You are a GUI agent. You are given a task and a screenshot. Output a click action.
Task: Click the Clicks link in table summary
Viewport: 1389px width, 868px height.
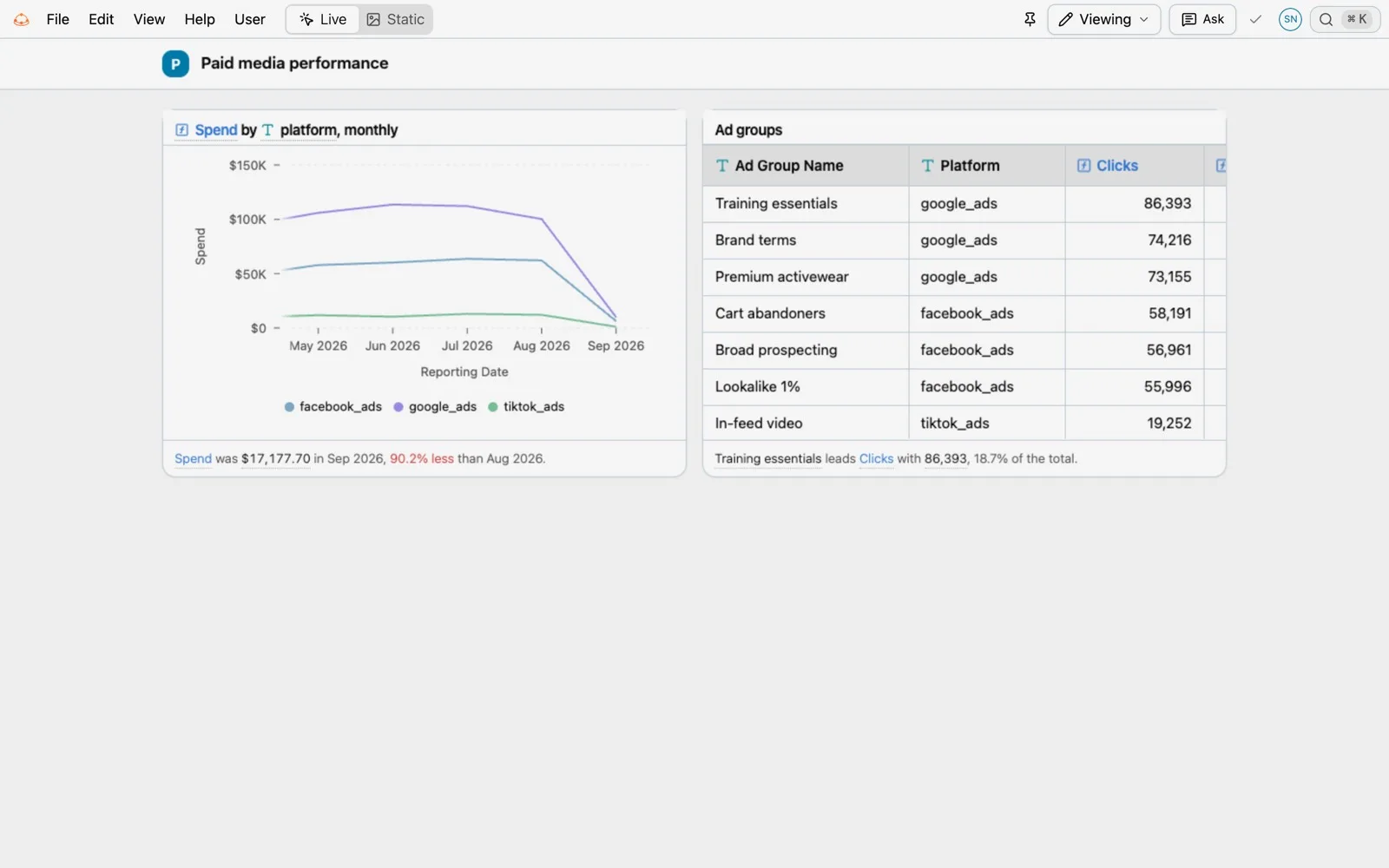[x=876, y=458]
